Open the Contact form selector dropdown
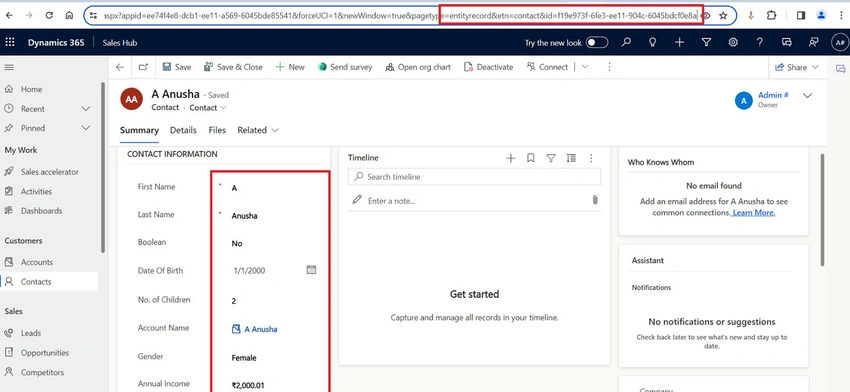850x392 pixels. [208, 108]
